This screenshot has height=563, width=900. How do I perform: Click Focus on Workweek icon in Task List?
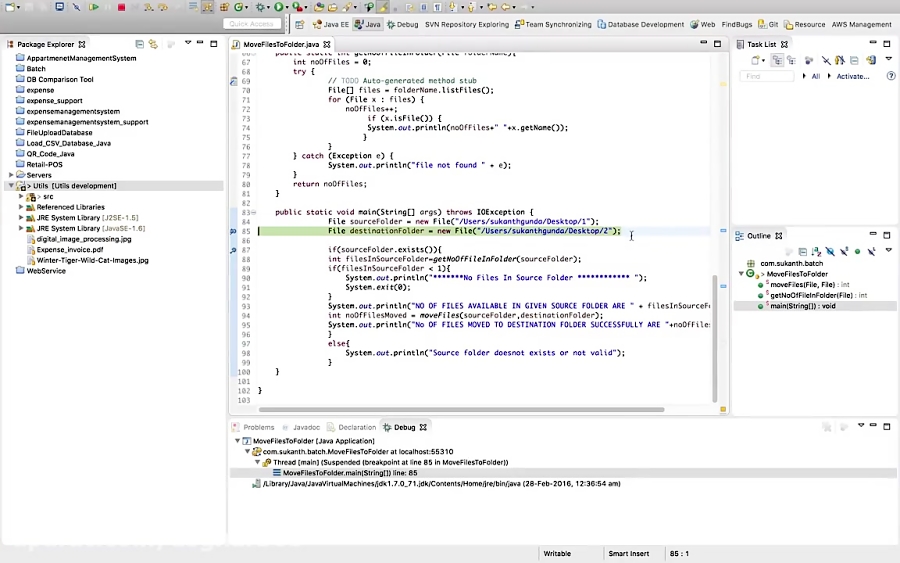pos(809,60)
